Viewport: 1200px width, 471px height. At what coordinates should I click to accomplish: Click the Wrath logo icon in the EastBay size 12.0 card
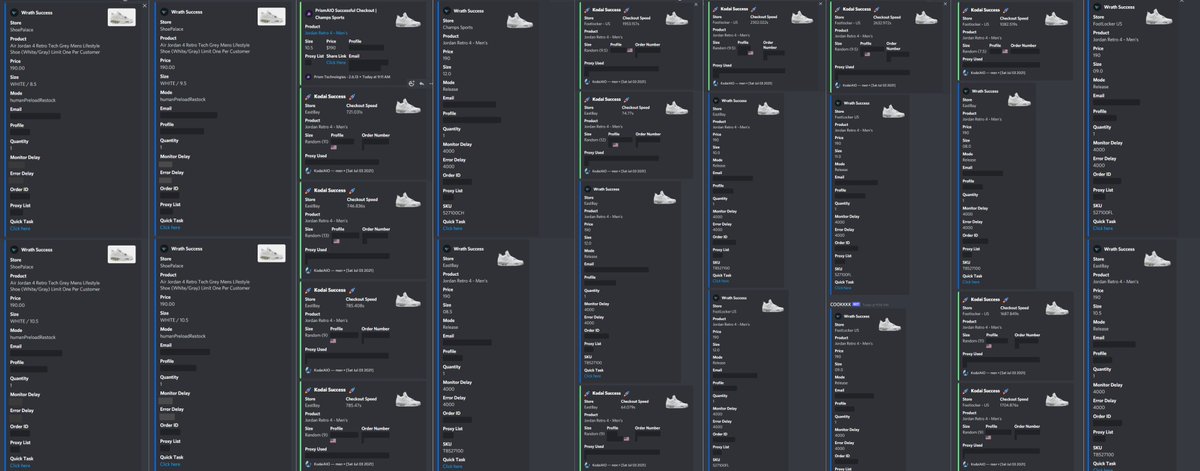586,188
